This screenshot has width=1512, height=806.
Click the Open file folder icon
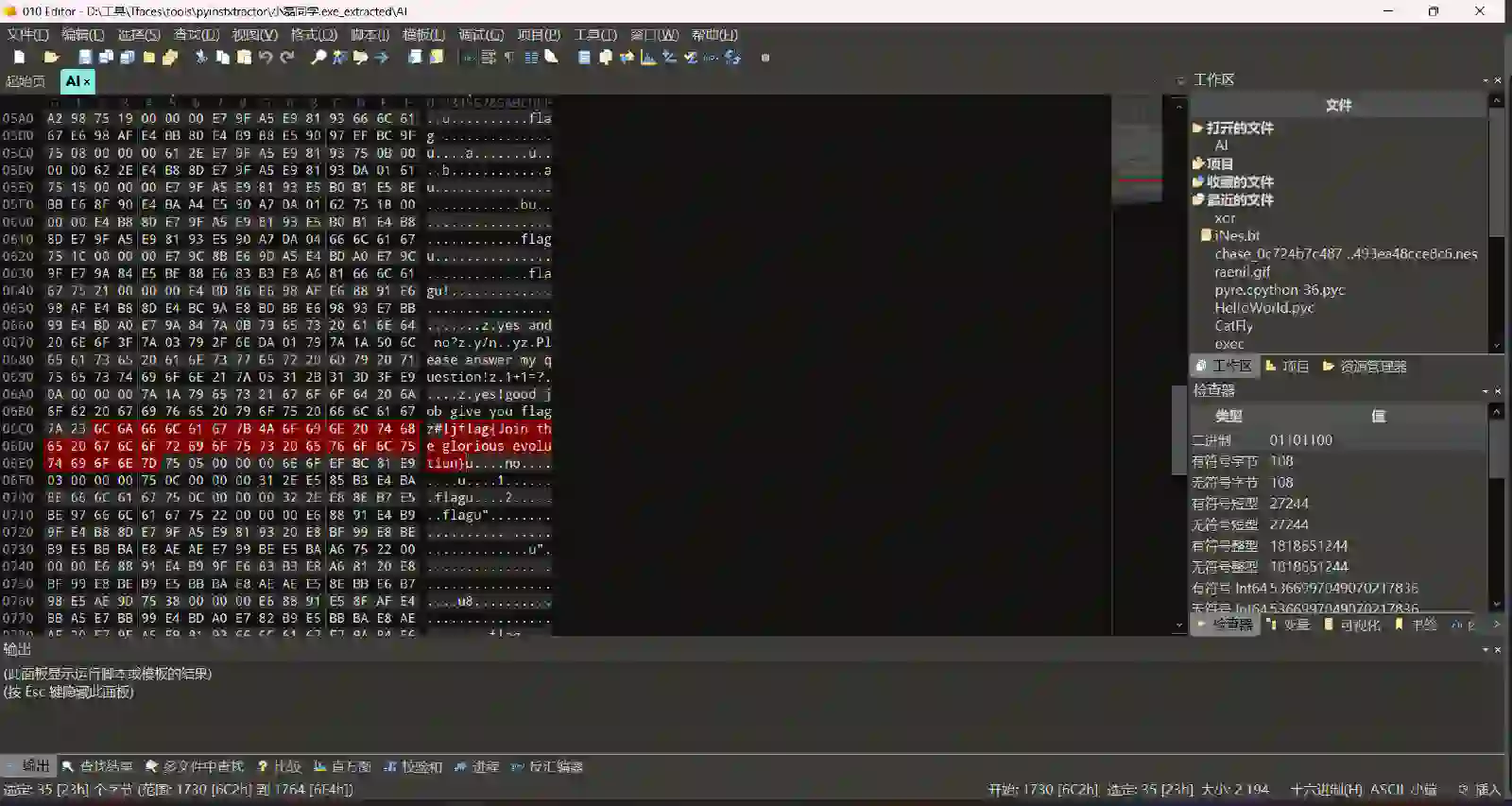point(51,58)
